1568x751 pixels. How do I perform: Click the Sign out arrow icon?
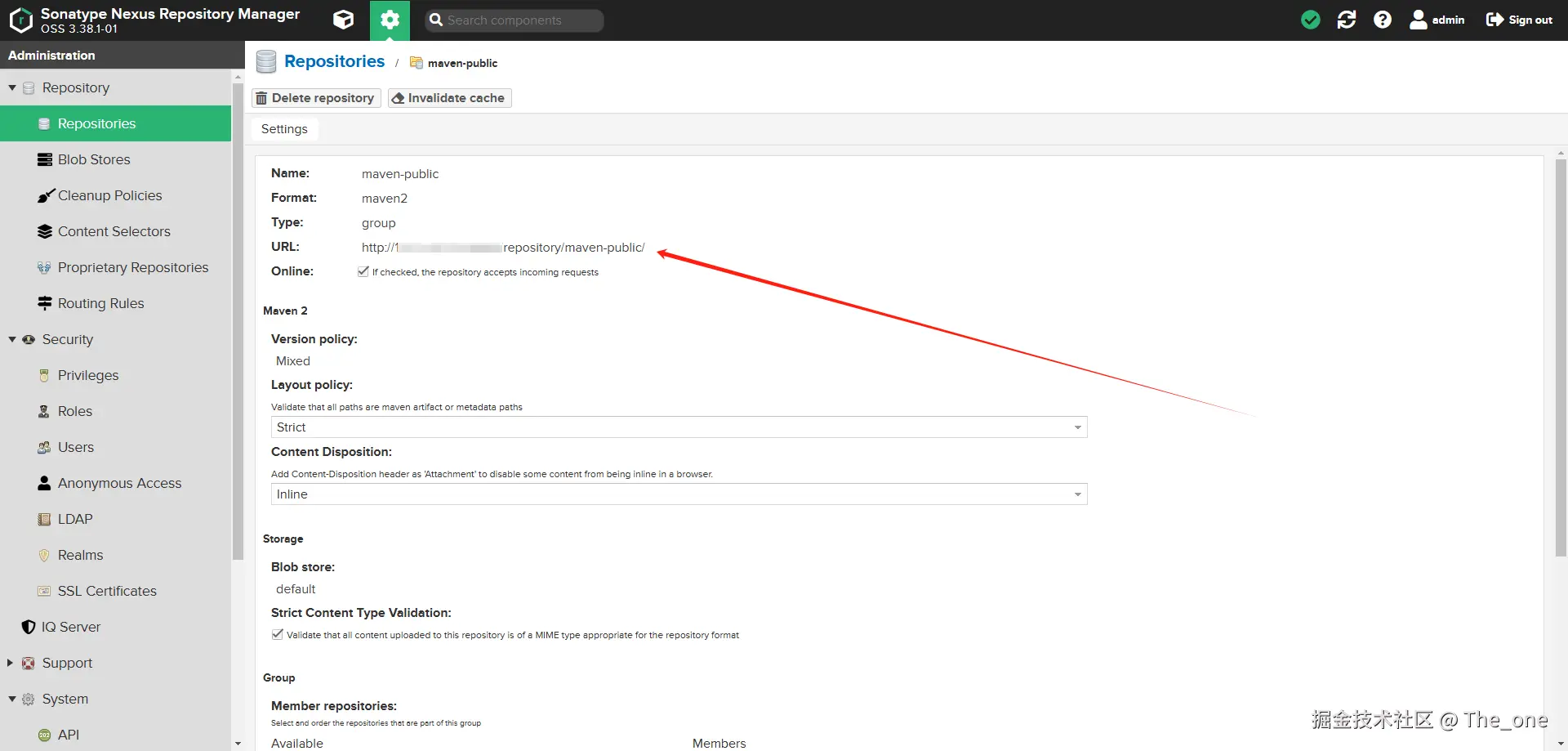tap(1494, 20)
